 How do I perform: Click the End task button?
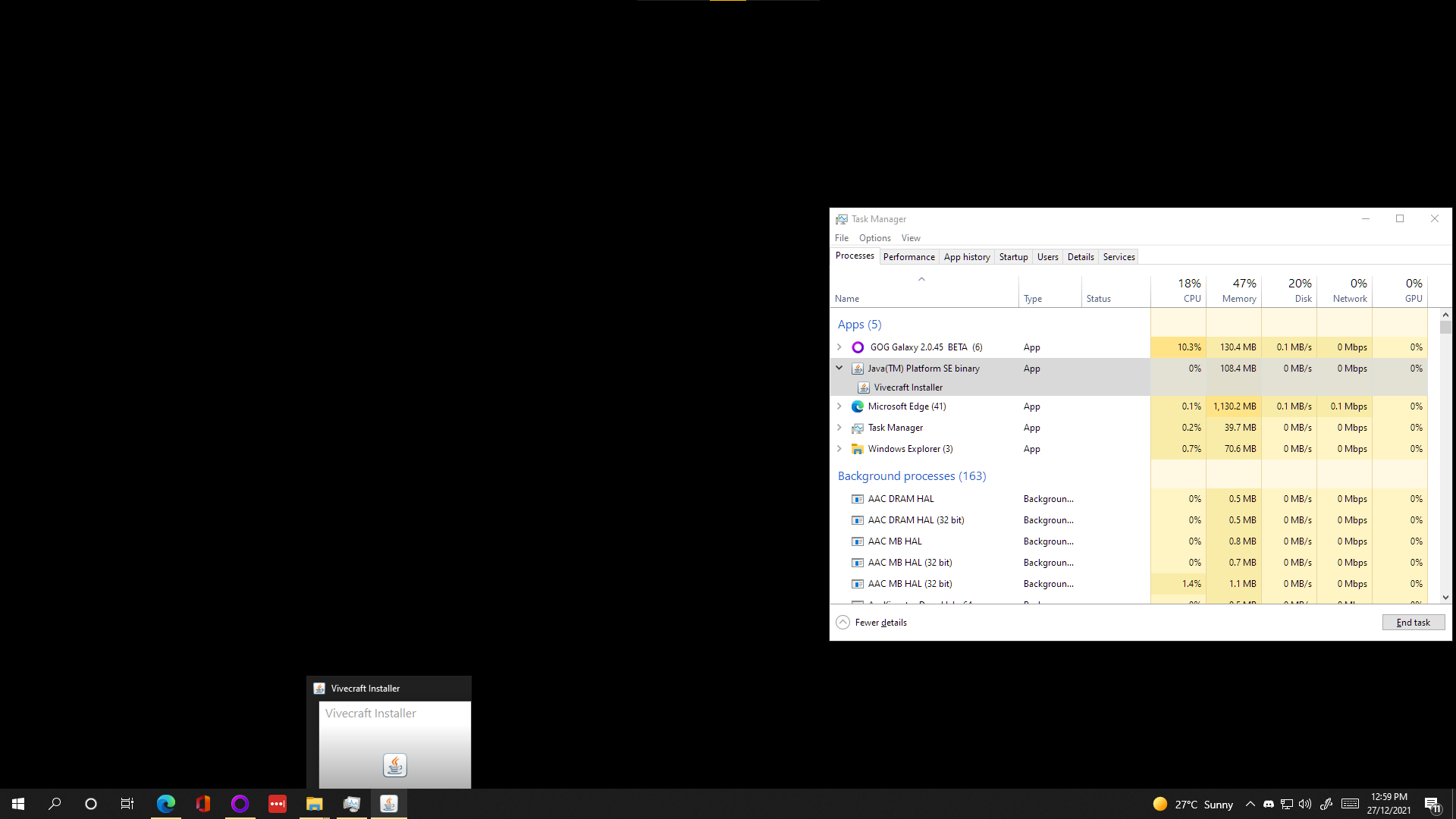click(1413, 622)
